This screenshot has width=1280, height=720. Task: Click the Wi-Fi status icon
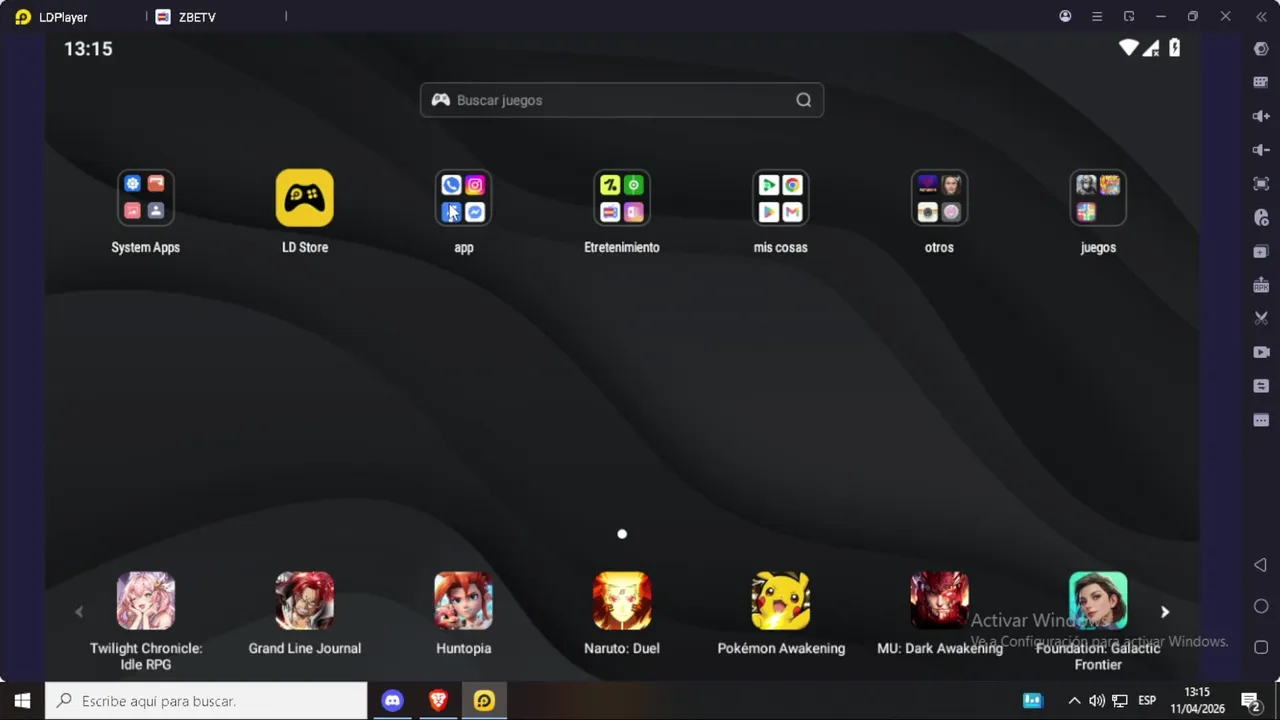1128,48
